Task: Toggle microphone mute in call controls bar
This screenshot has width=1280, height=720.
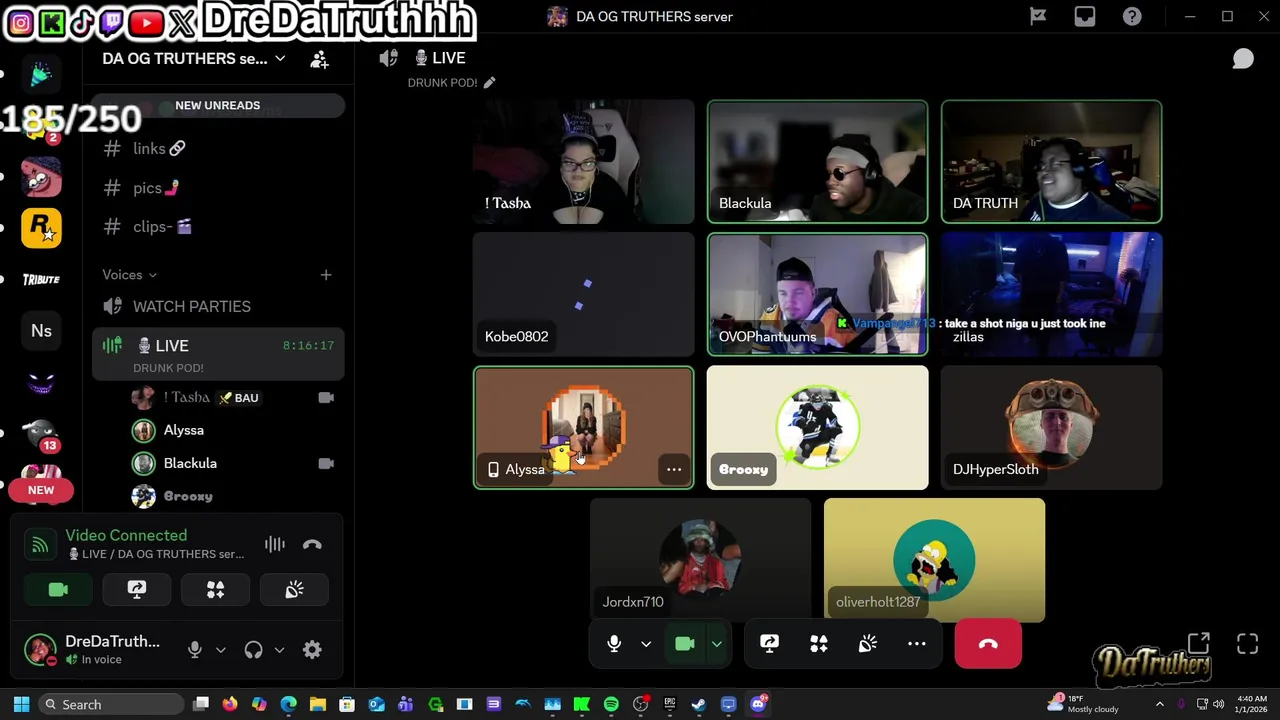Action: (614, 644)
